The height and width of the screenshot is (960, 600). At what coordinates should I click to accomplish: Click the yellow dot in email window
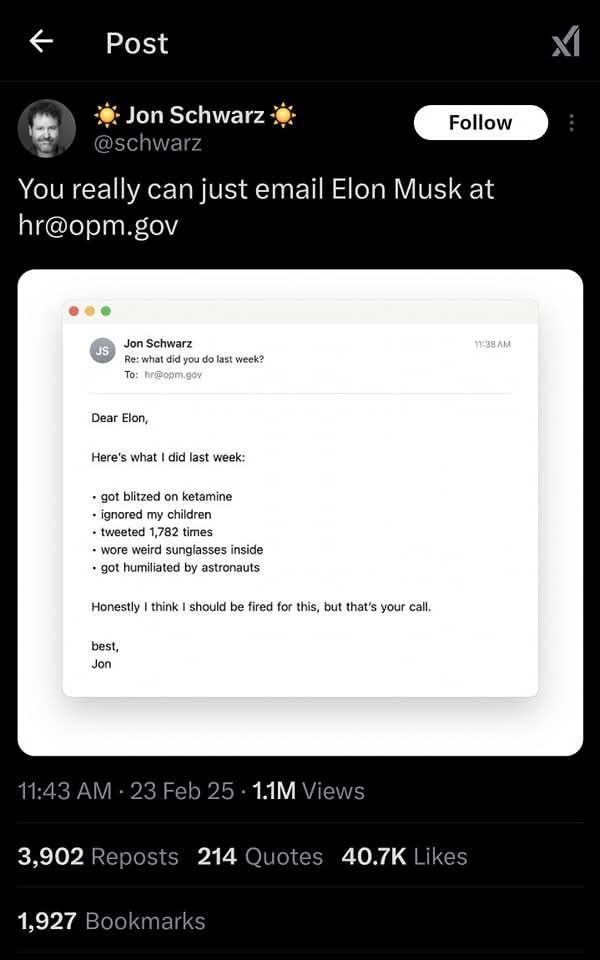tap(90, 311)
